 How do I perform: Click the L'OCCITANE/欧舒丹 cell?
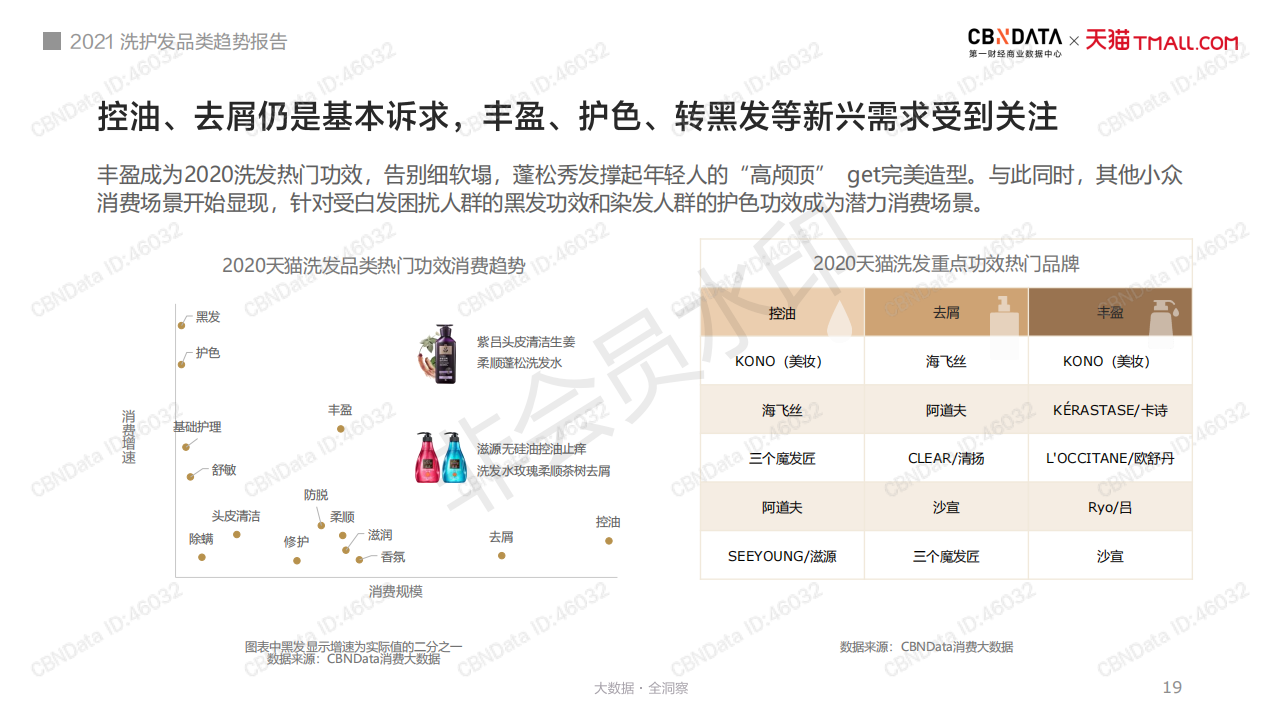pyautogui.click(x=1110, y=458)
